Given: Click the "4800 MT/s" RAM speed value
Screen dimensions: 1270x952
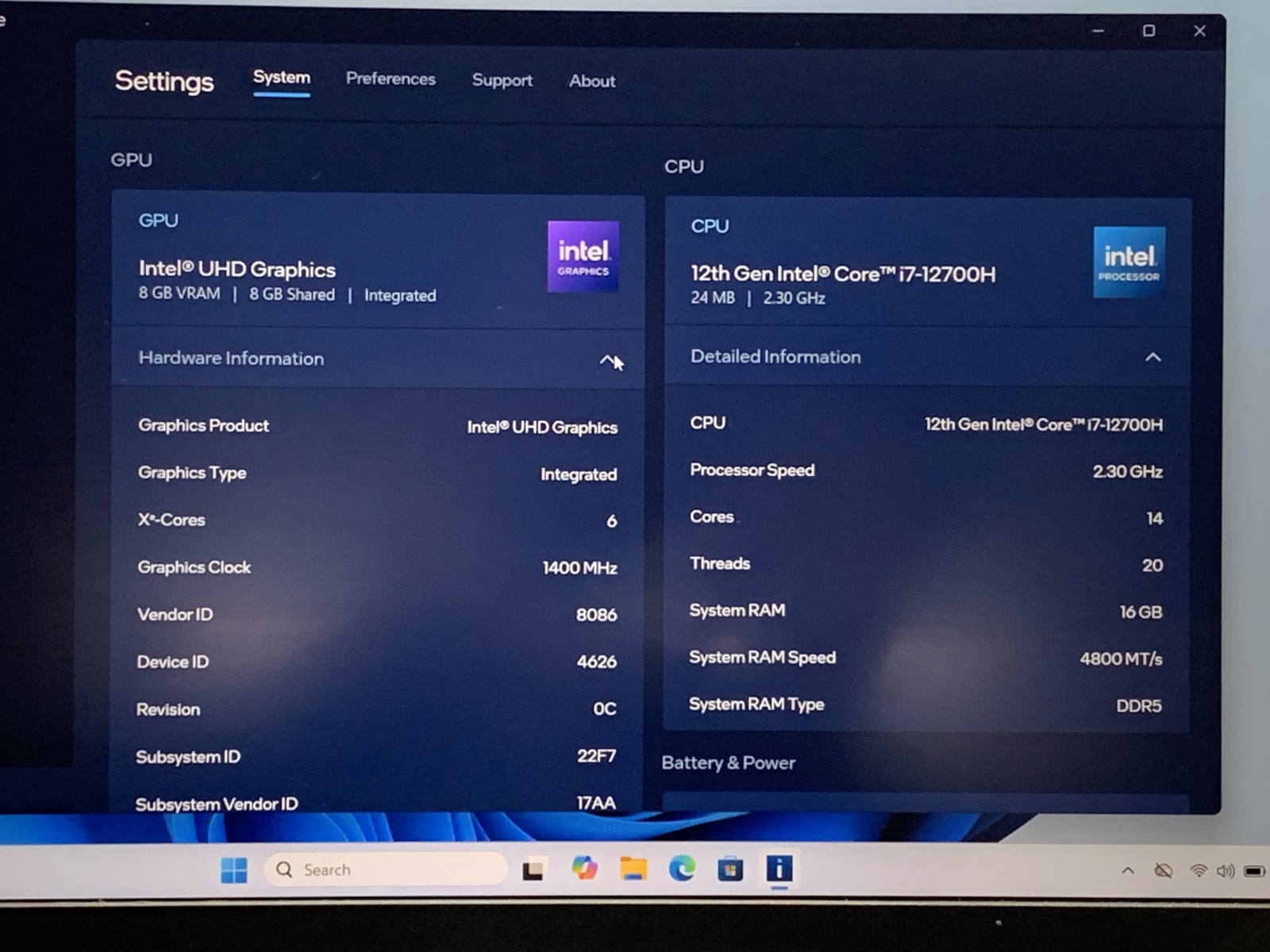Looking at the screenshot, I should (x=1121, y=659).
